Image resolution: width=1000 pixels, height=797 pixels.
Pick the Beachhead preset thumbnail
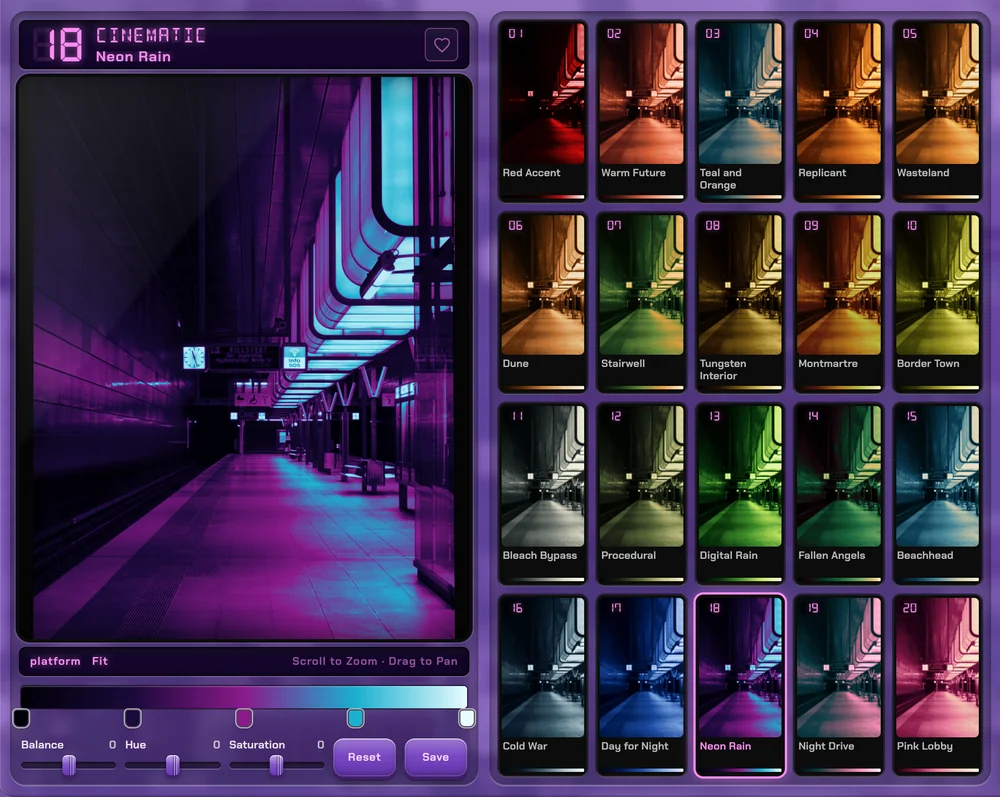click(x=937, y=494)
